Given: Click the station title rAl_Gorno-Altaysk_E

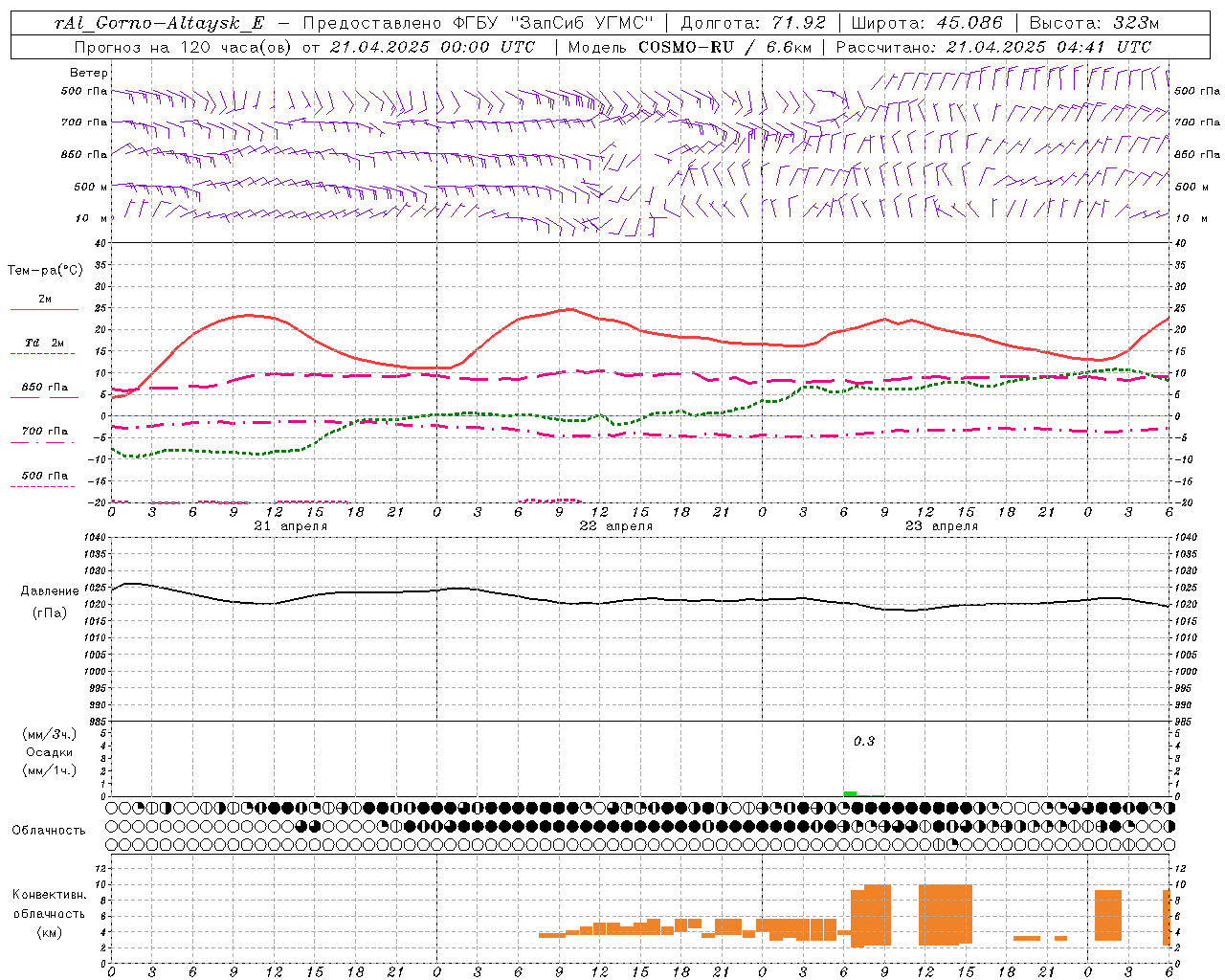Looking at the screenshot, I should coord(159,23).
